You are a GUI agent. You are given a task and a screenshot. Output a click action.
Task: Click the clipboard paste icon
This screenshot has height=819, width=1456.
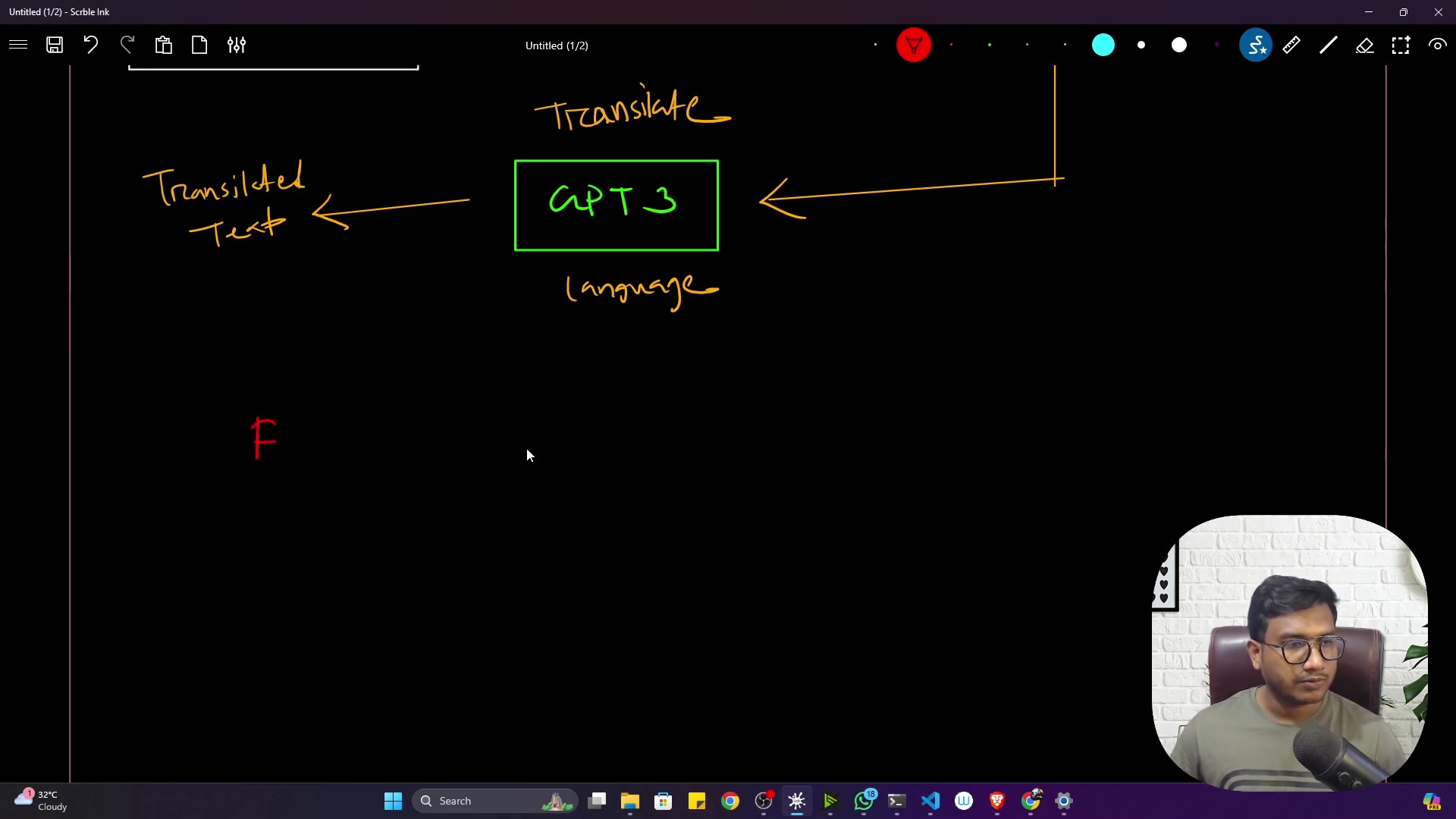click(164, 45)
